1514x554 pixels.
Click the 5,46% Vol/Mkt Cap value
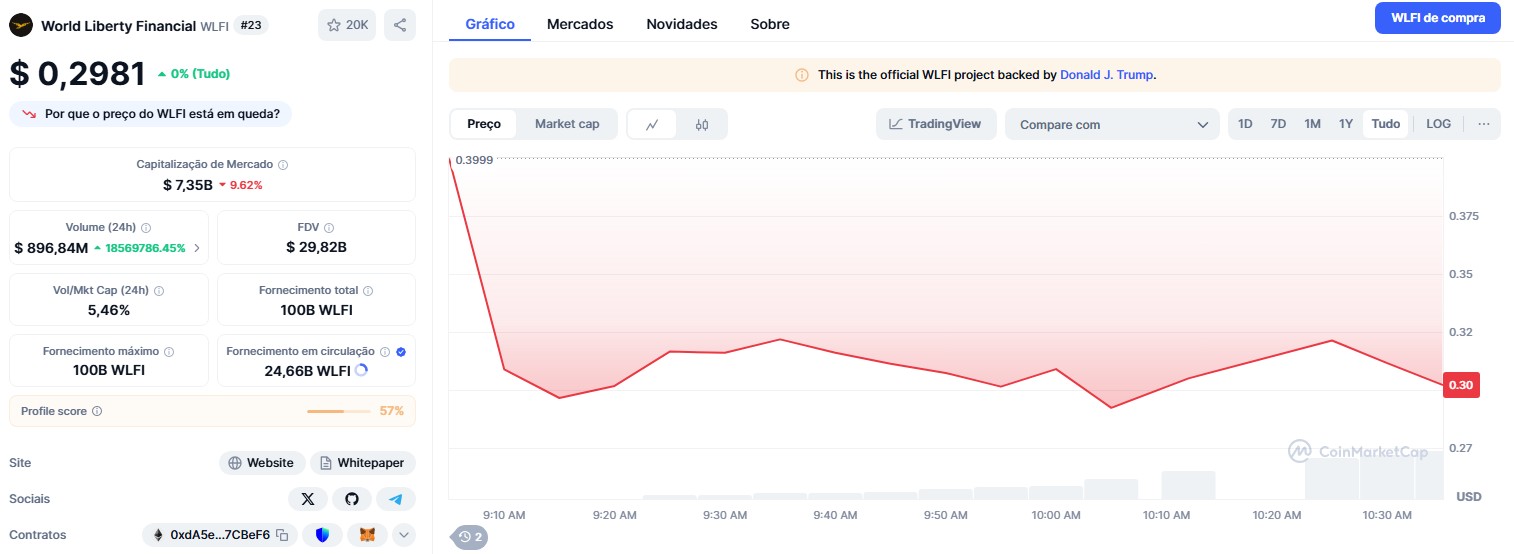point(109,310)
